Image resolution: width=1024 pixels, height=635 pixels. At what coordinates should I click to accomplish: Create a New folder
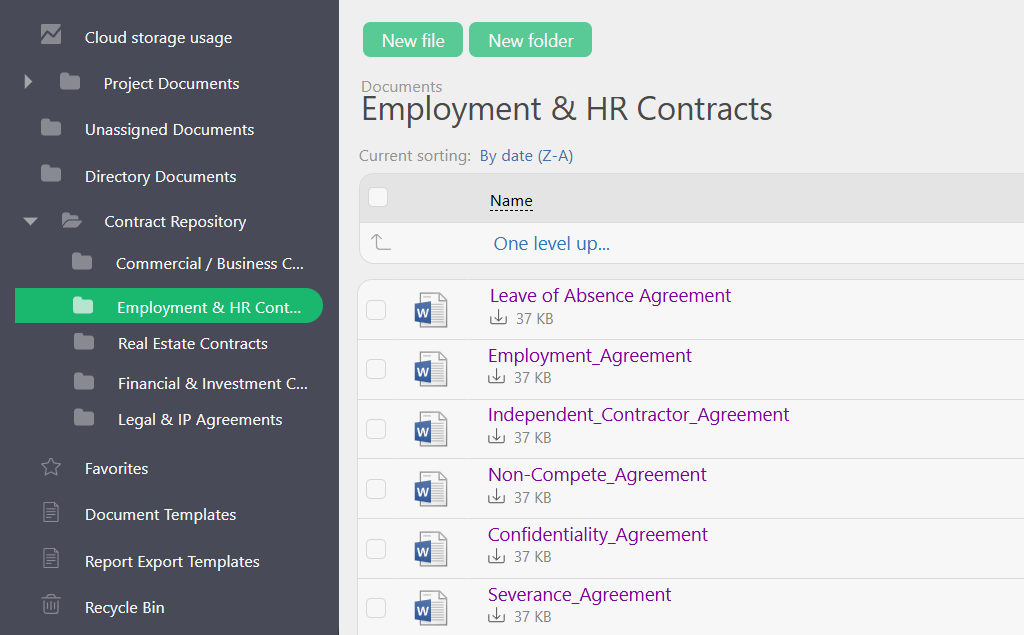pos(530,40)
